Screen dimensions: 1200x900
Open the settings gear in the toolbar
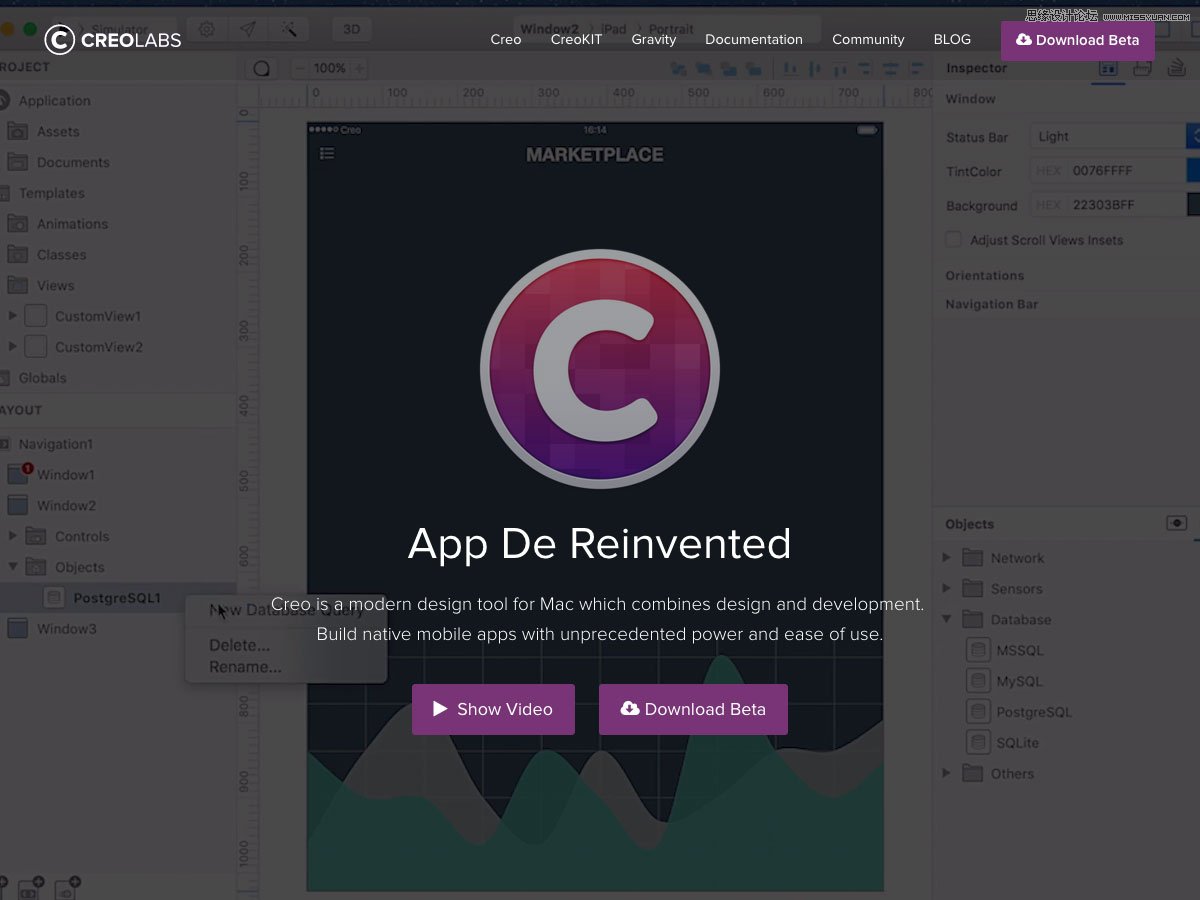(206, 29)
